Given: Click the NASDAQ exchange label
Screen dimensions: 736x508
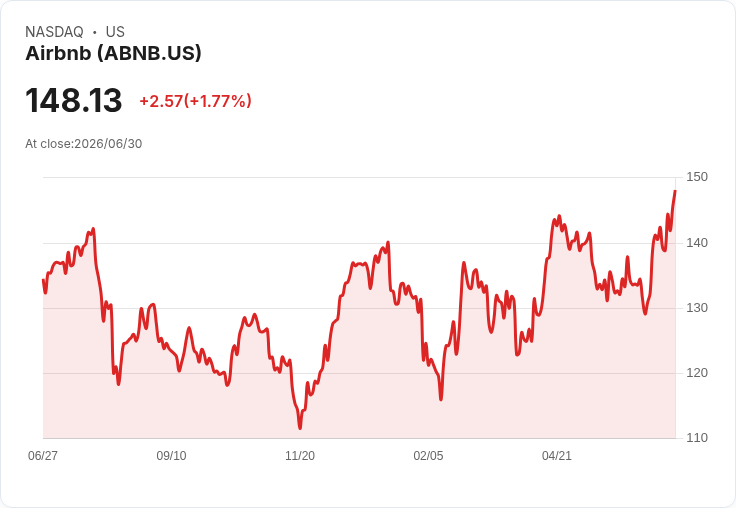Looking at the screenshot, I should [x=54, y=32].
